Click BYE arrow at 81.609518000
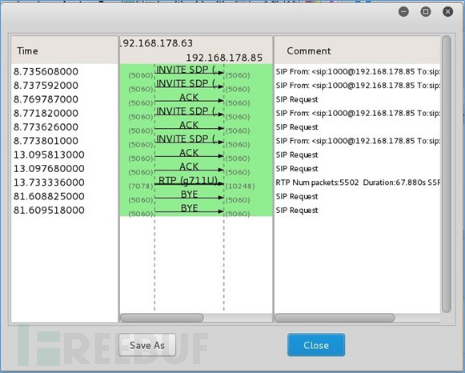Viewport: 465px width, 373px height. [189, 209]
